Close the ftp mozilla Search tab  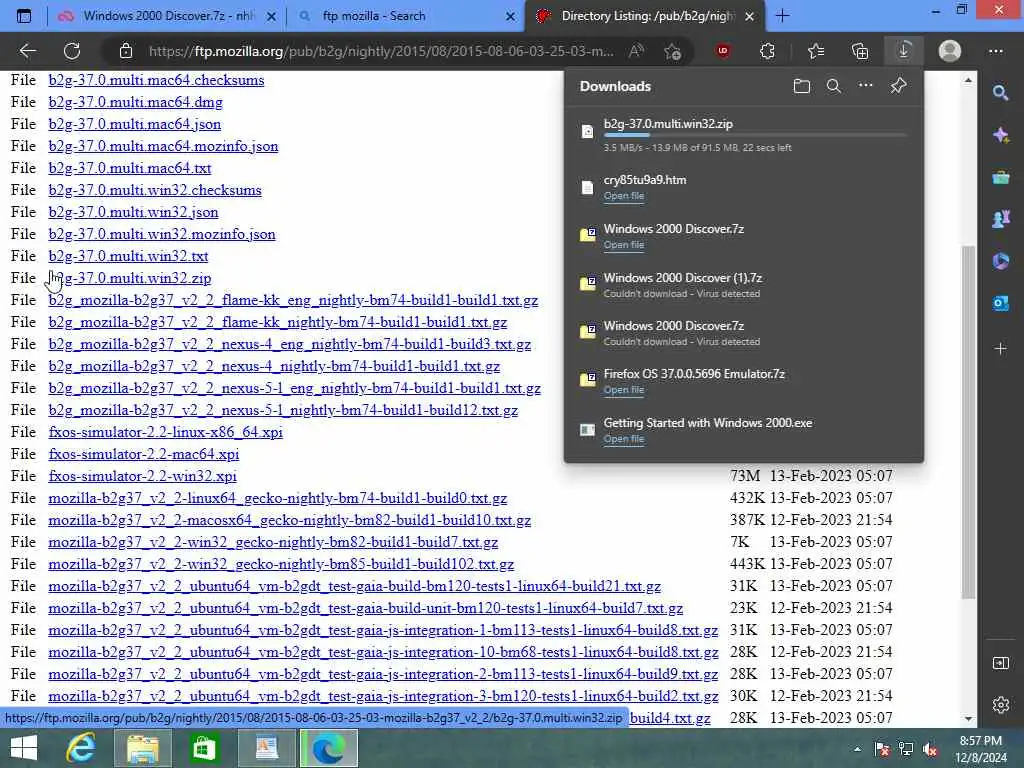(x=510, y=16)
